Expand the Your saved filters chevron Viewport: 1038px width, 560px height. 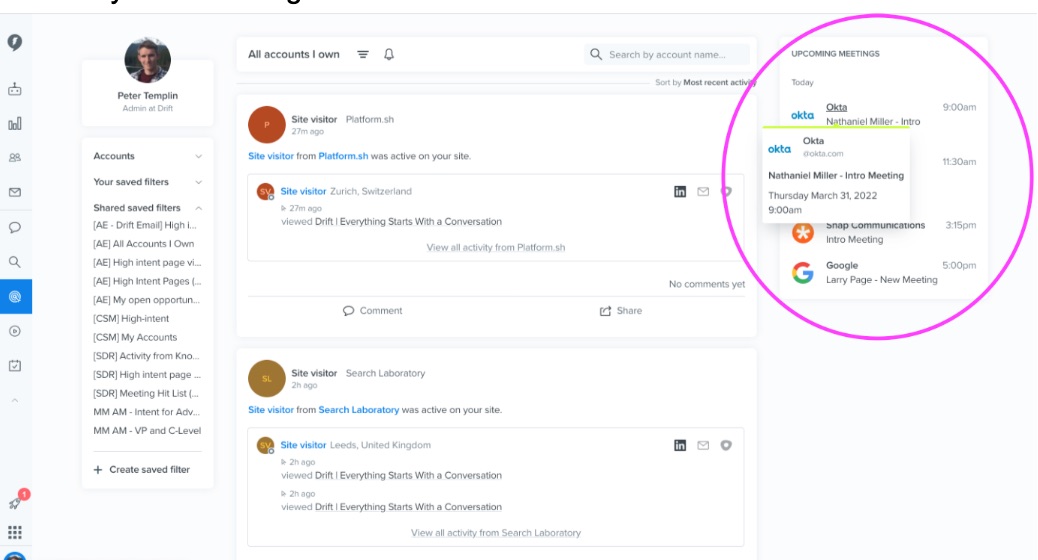(199, 182)
